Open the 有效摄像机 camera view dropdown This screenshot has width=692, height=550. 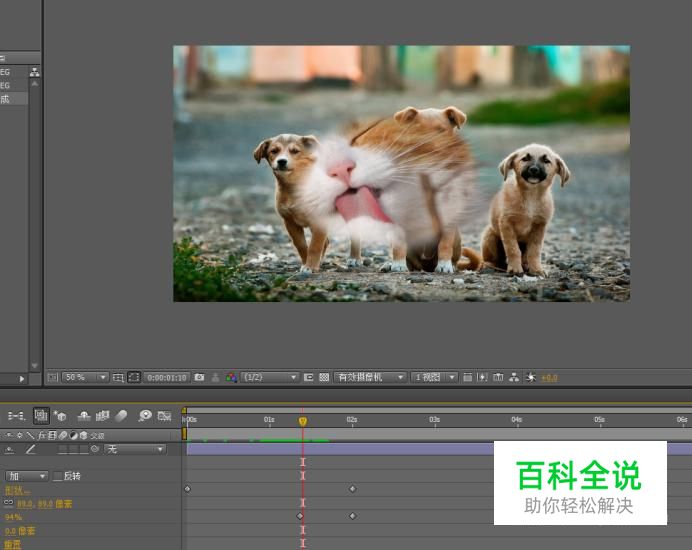tap(370, 377)
